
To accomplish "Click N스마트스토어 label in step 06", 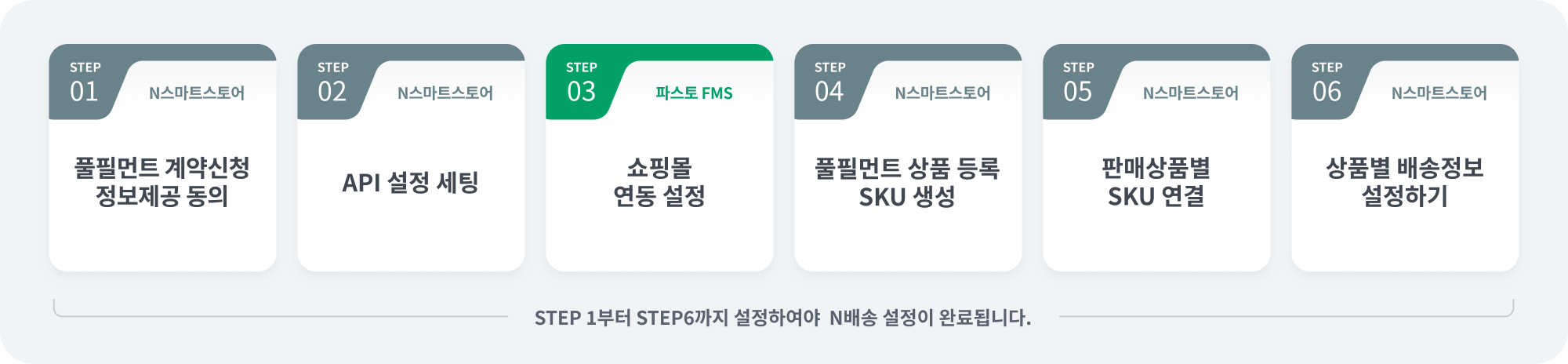I will (x=1439, y=93).
